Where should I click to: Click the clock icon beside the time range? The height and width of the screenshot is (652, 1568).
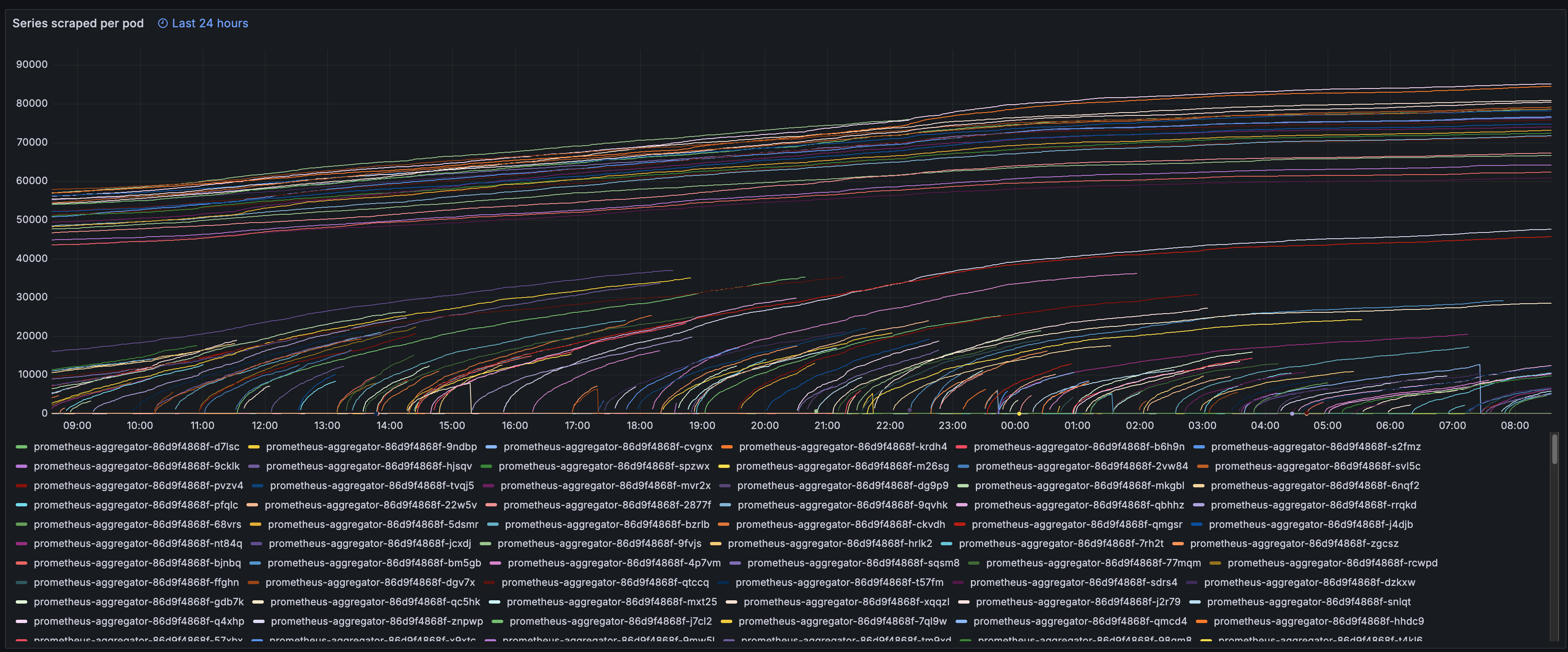(x=163, y=23)
